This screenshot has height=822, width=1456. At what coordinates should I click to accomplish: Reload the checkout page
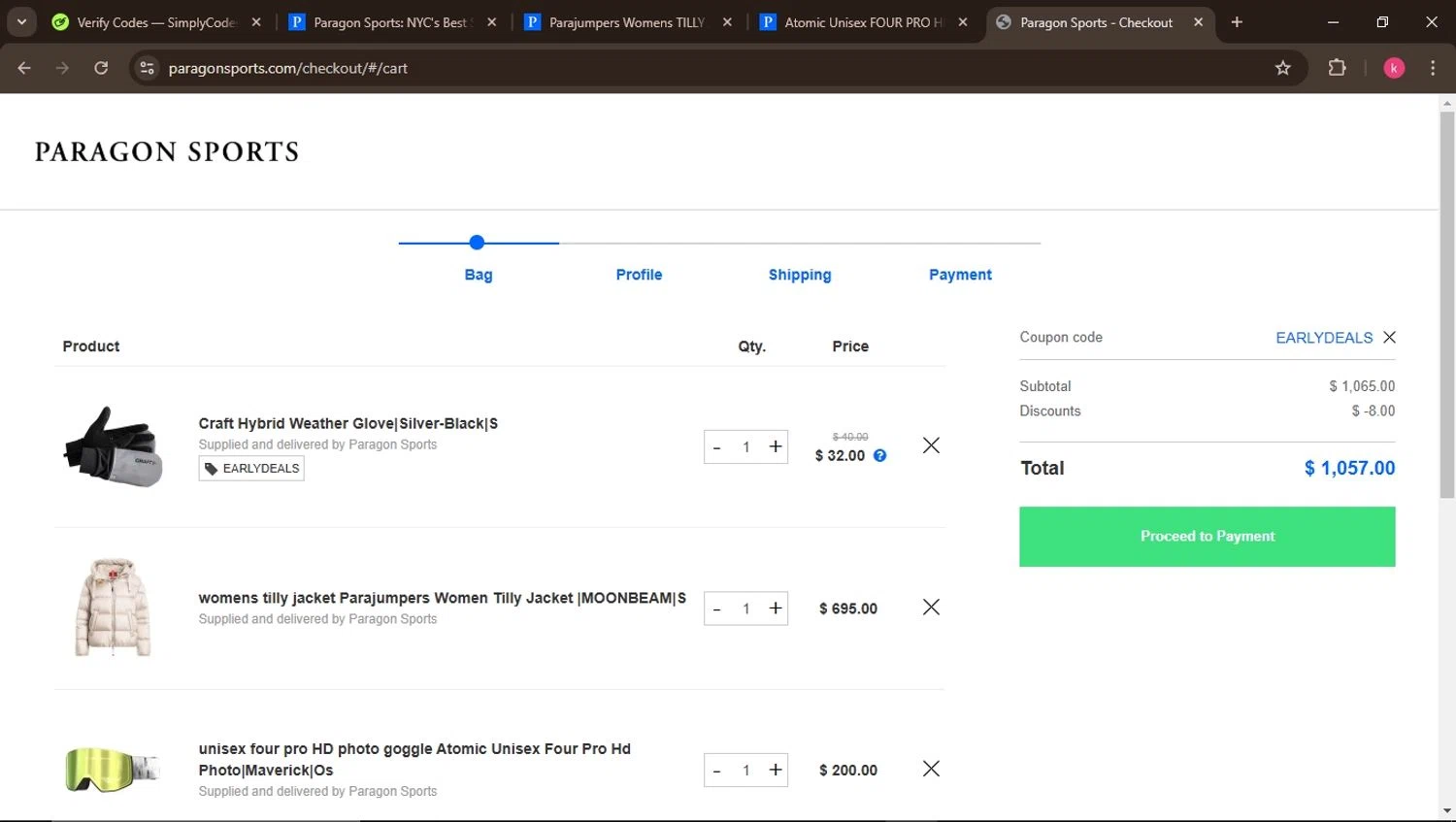click(101, 68)
